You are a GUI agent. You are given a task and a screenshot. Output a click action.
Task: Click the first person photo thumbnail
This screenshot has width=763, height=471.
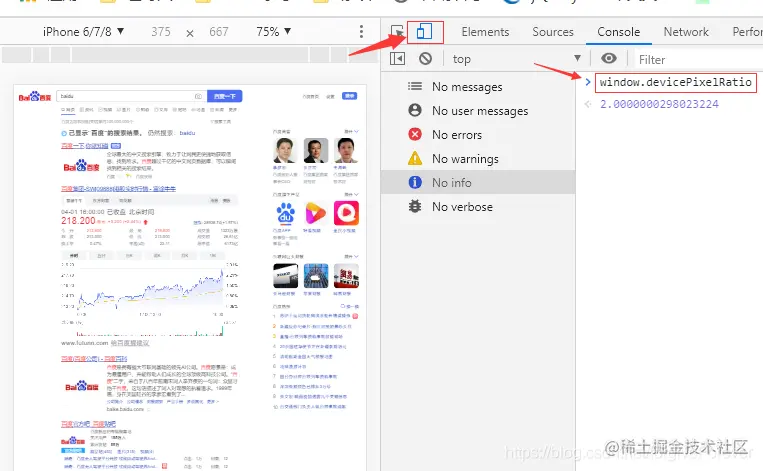tap(285, 150)
